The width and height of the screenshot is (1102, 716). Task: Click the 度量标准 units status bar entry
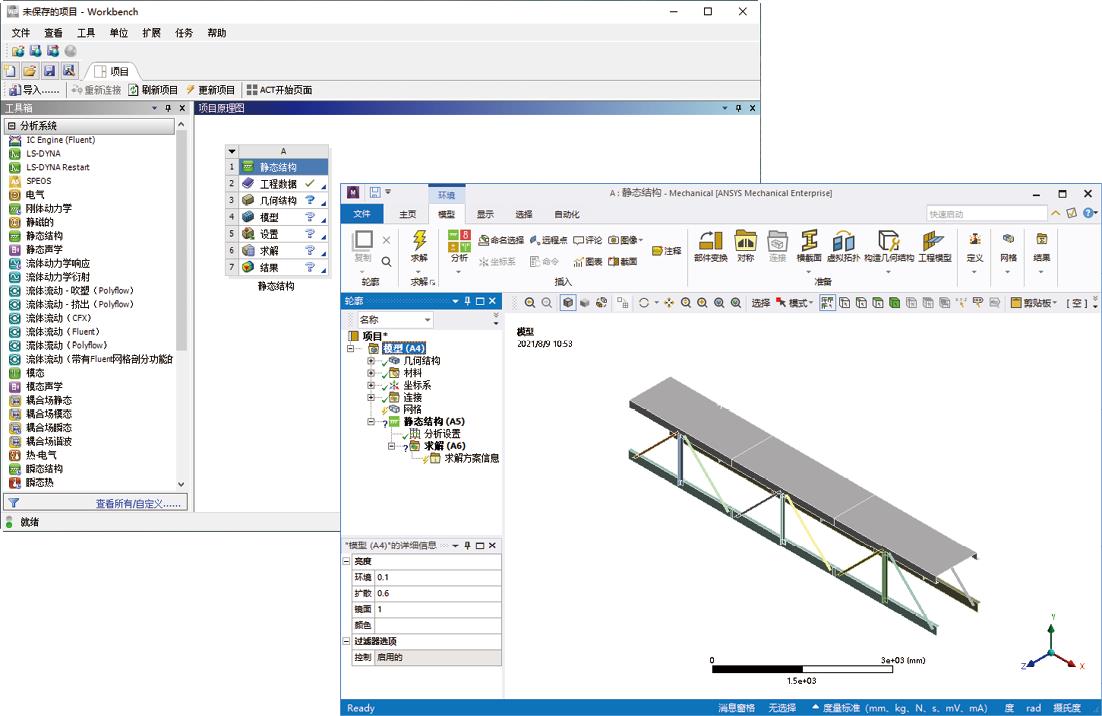coord(899,708)
